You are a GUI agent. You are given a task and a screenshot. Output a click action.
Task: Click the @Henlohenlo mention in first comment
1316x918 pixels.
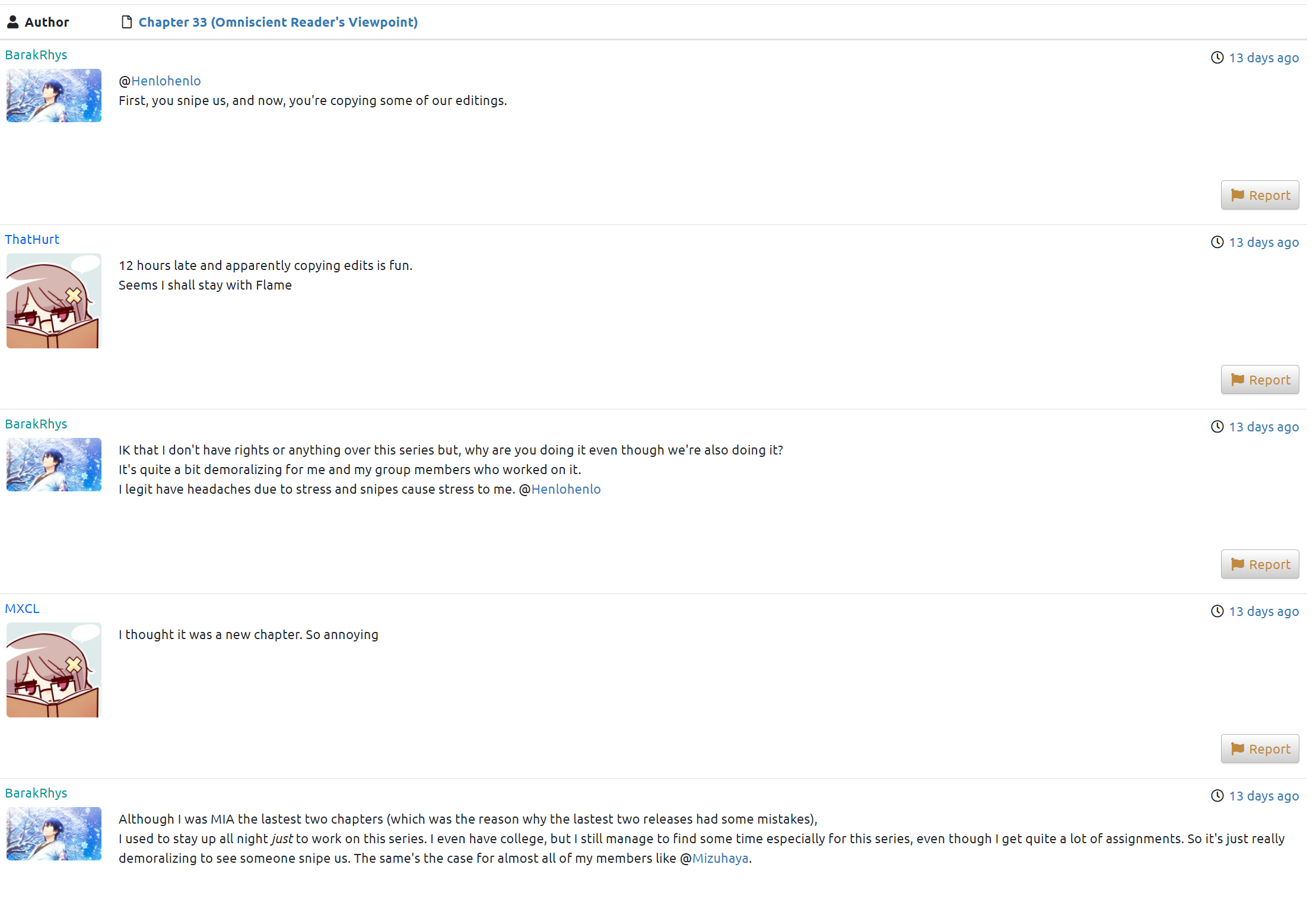tap(166, 81)
